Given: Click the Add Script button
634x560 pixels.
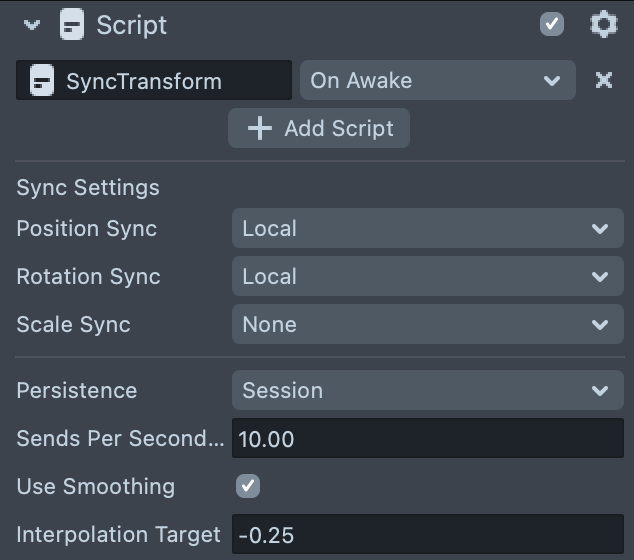Looking at the screenshot, I should point(319,128).
